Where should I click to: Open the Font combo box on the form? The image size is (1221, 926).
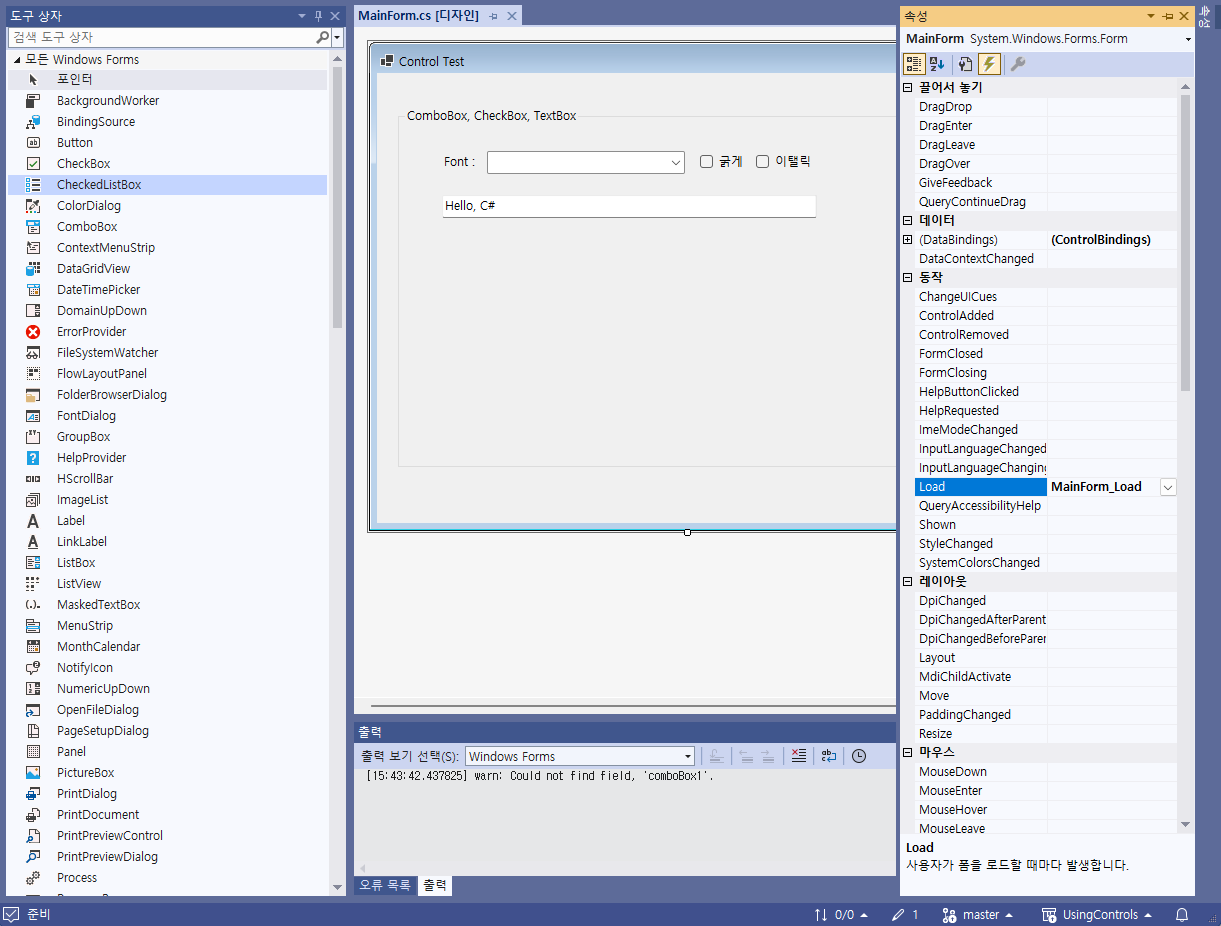point(676,162)
